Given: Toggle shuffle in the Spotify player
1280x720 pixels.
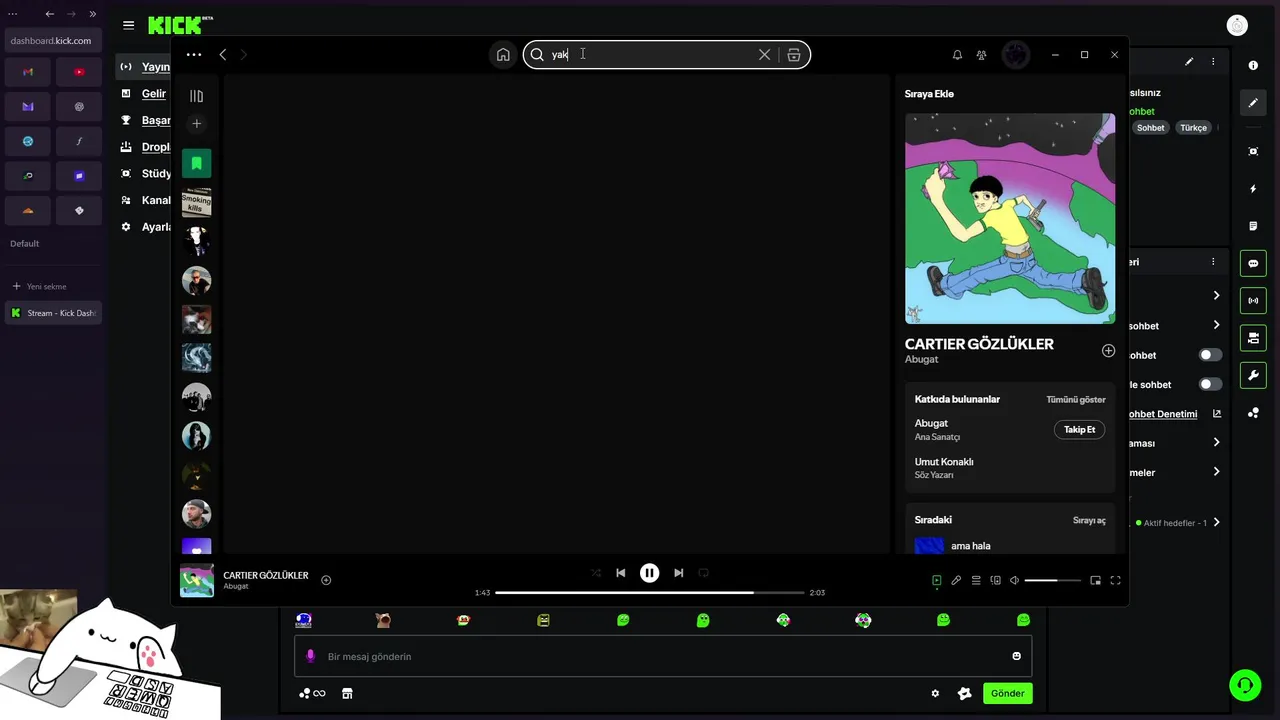Looking at the screenshot, I should tap(596, 573).
